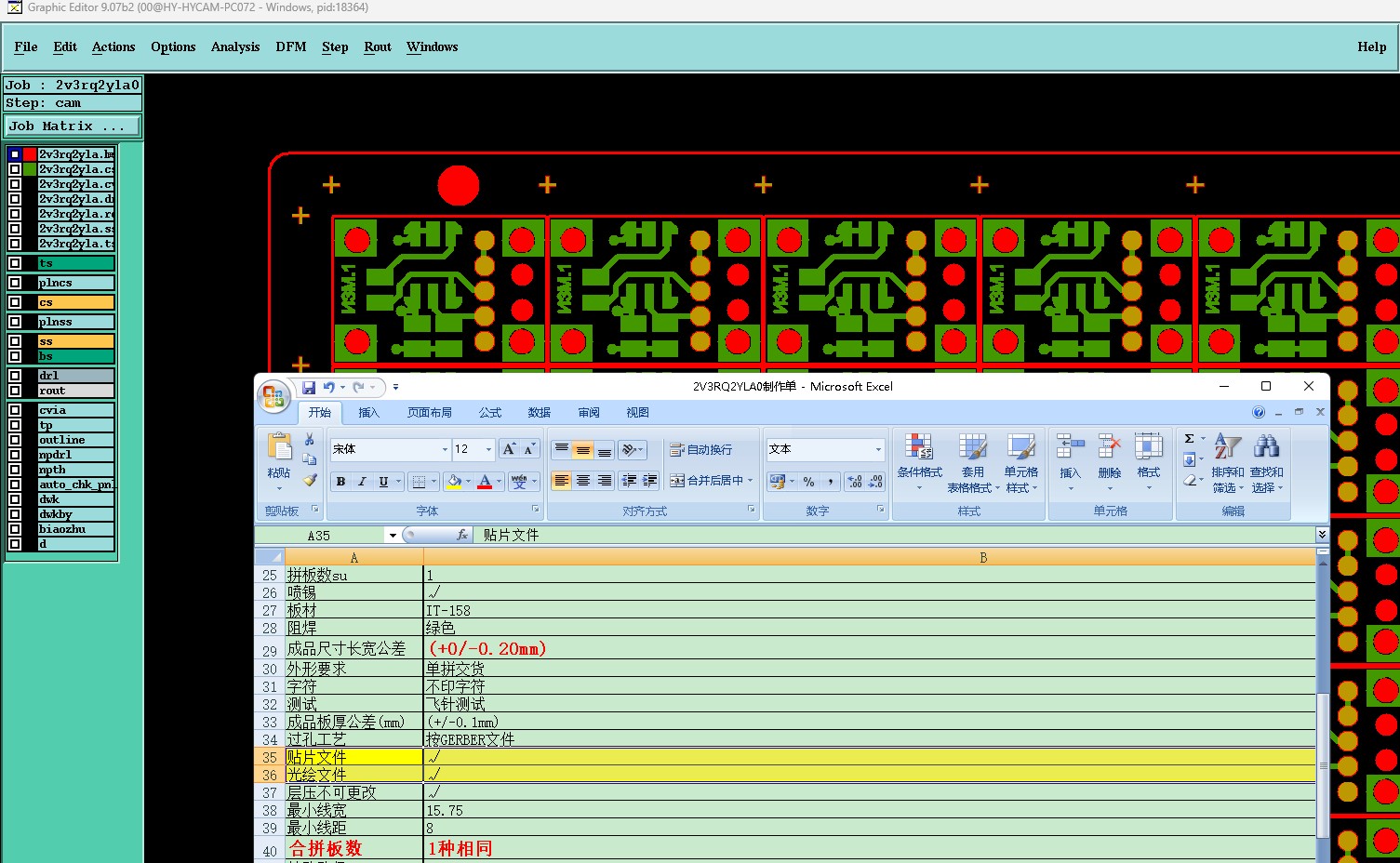Image resolution: width=1400 pixels, height=863 pixels.
Task: Apply comma style number format
Action: [830, 481]
